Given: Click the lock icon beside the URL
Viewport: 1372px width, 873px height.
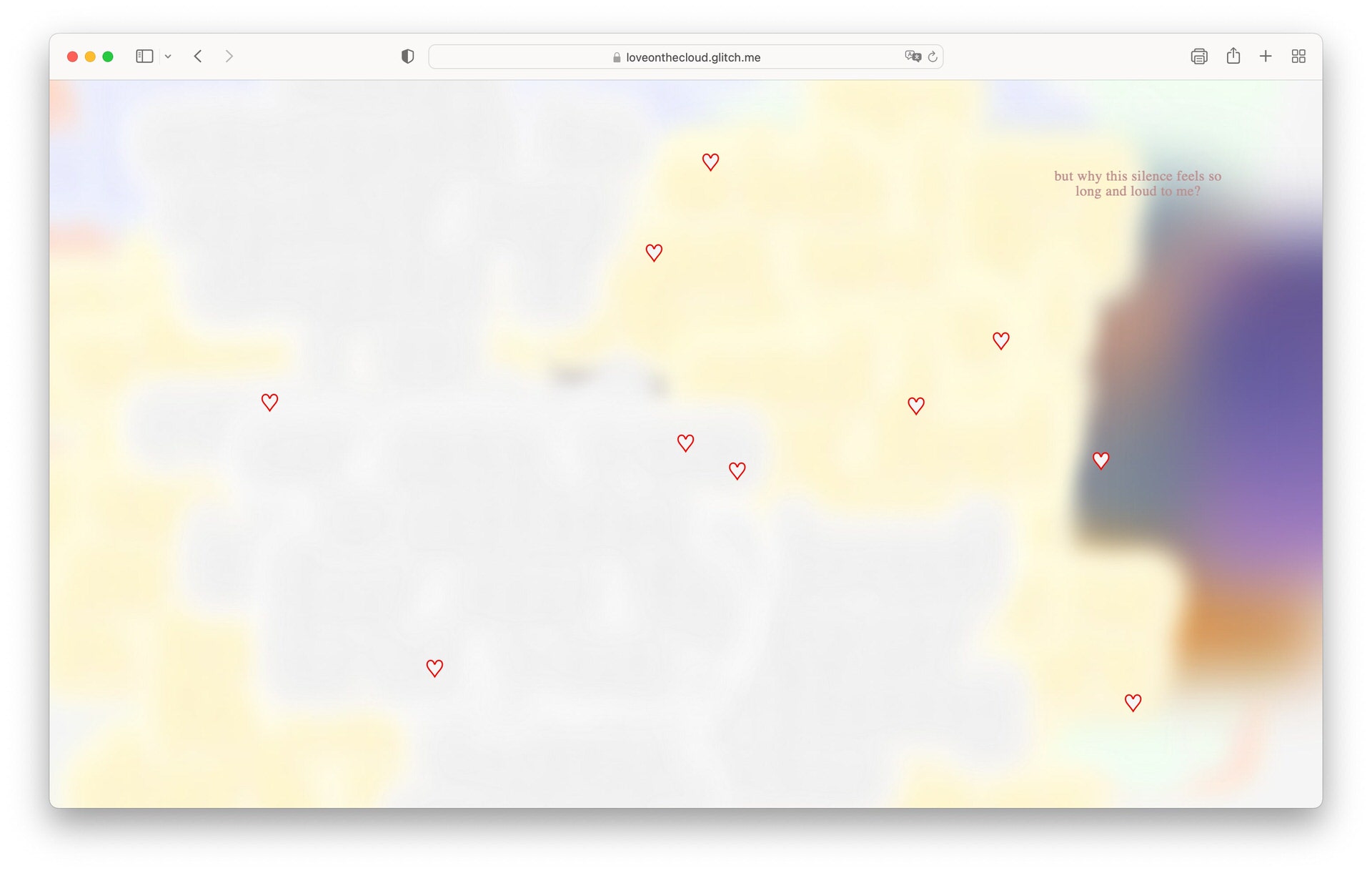Looking at the screenshot, I should coord(617,57).
